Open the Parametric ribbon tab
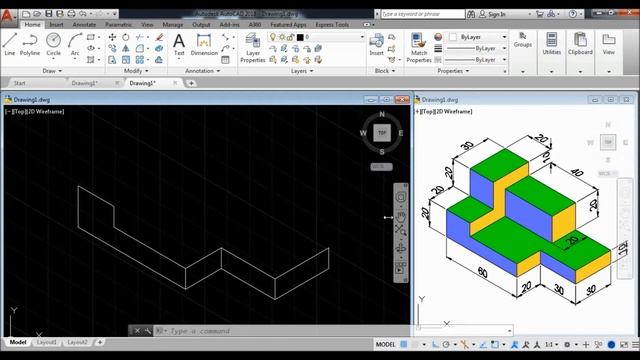Screen dimensions: 640x360 coord(118,24)
